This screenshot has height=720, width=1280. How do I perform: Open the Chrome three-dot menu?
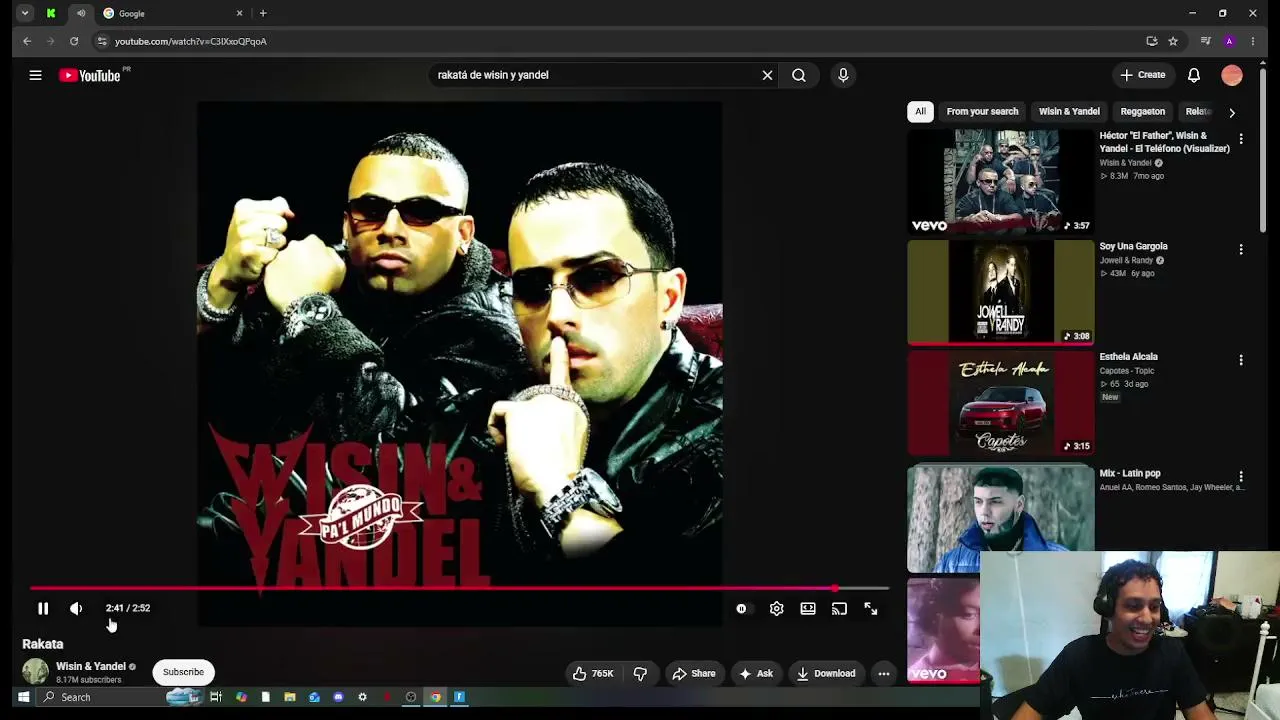click(1253, 41)
